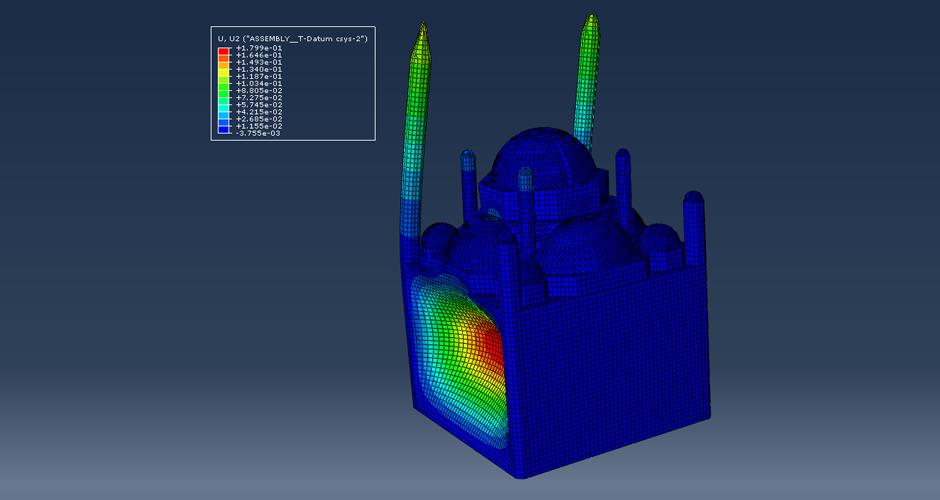Click the minimum value -3.755e-03 label
Viewport: 940px width, 500px height.
pyautogui.click(x=258, y=133)
